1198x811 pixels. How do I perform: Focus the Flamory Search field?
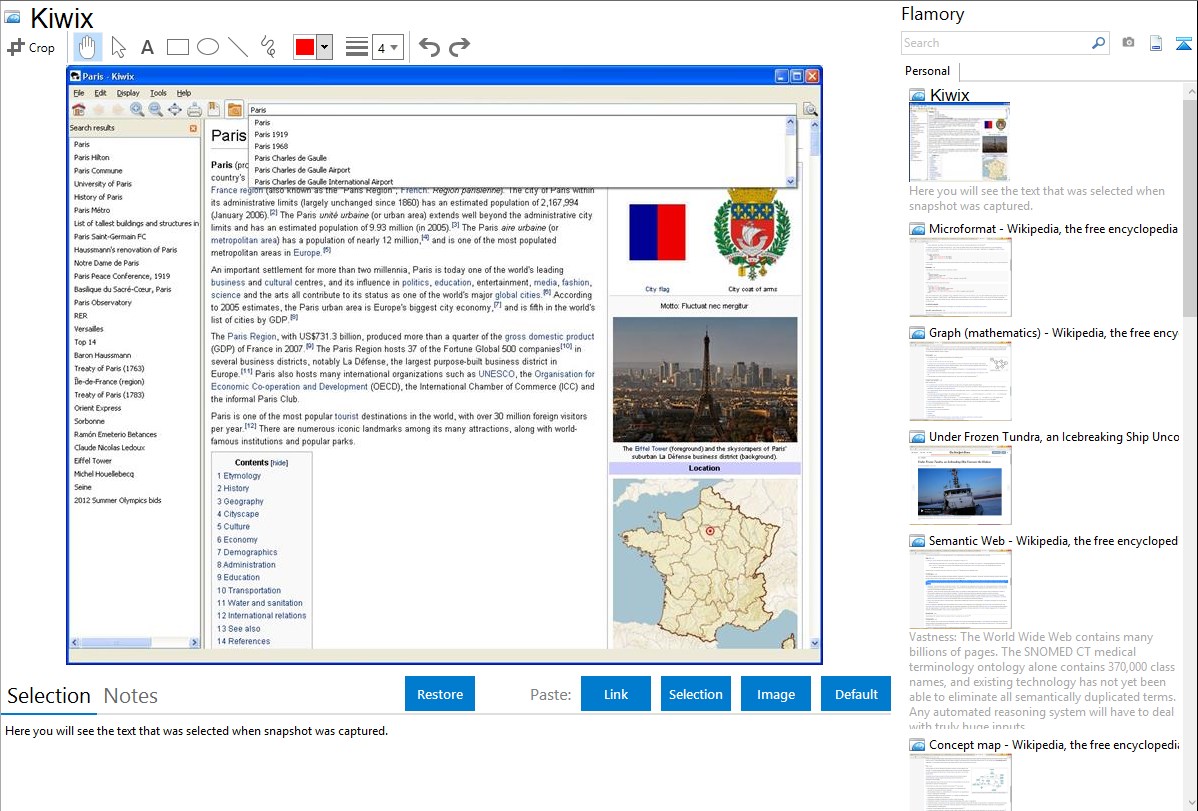(996, 43)
